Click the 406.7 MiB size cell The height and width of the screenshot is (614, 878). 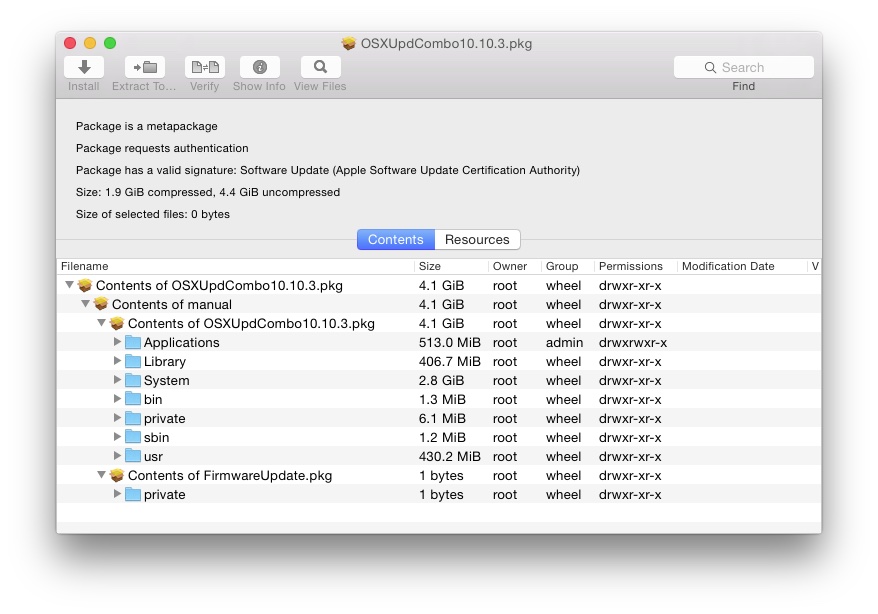tap(450, 362)
